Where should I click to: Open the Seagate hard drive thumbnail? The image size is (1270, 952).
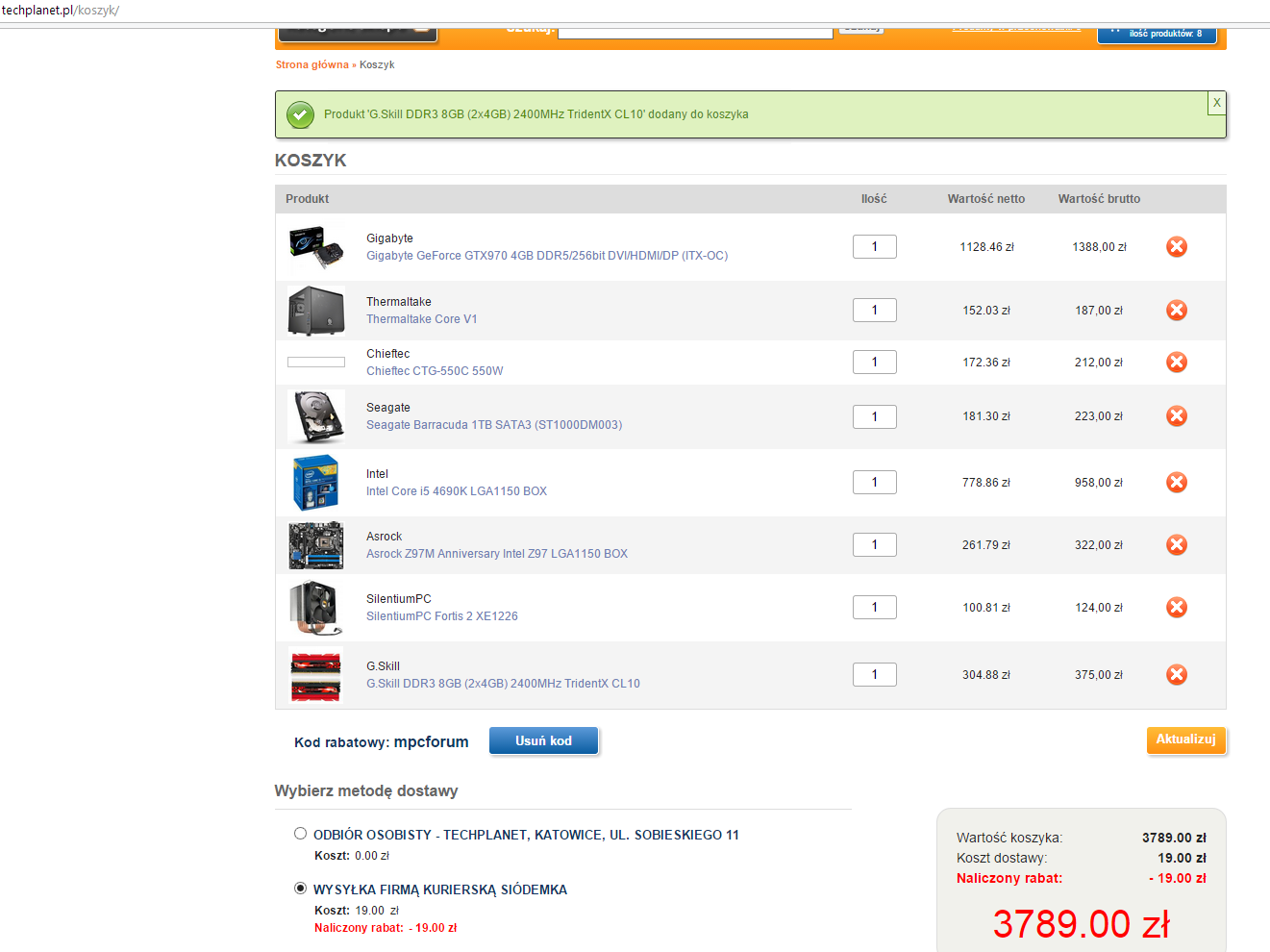click(x=316, y=416)
